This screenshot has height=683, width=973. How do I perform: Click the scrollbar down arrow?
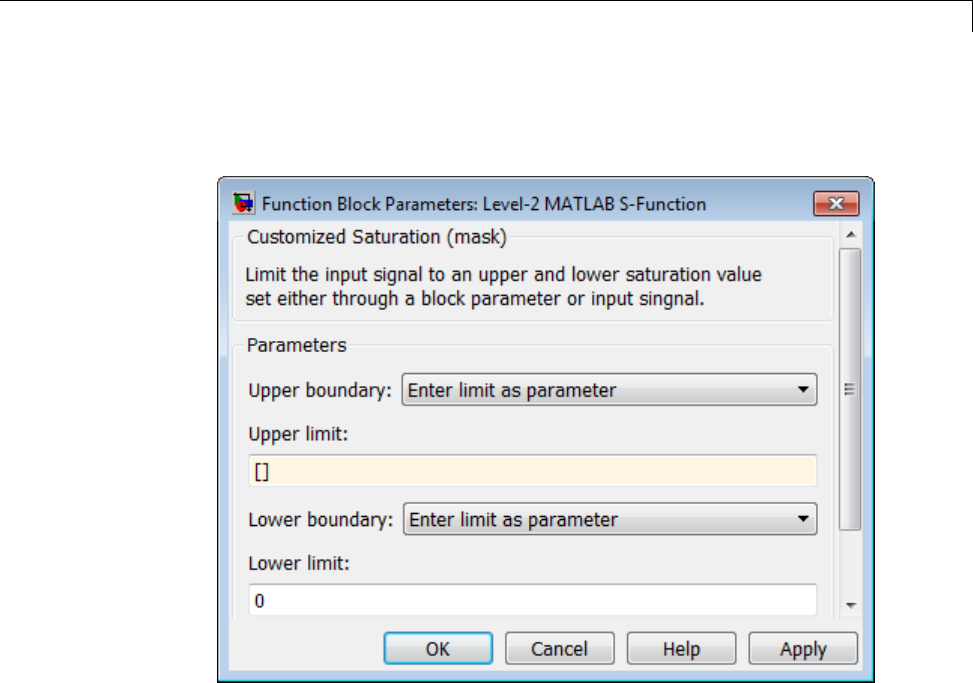click(850, 605)
